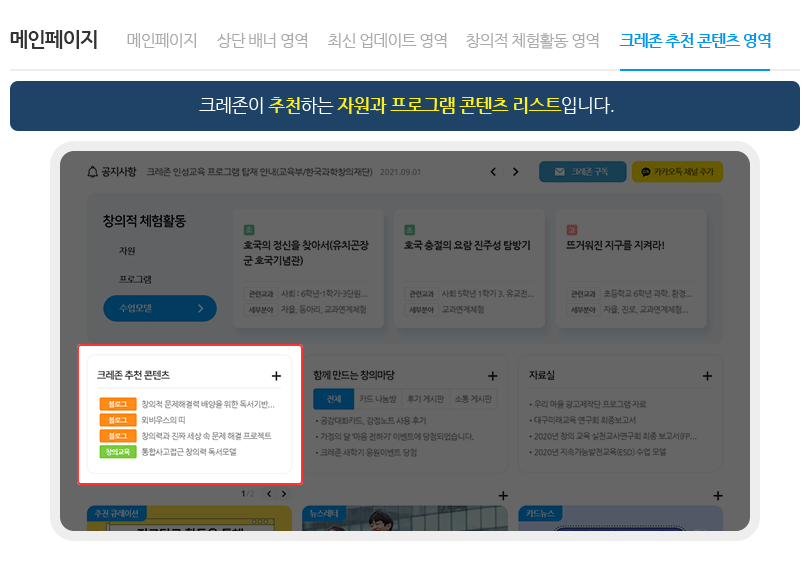Click plus icon above 카드뉴스 section
This screenshot has height=571, width=810.
717,496
